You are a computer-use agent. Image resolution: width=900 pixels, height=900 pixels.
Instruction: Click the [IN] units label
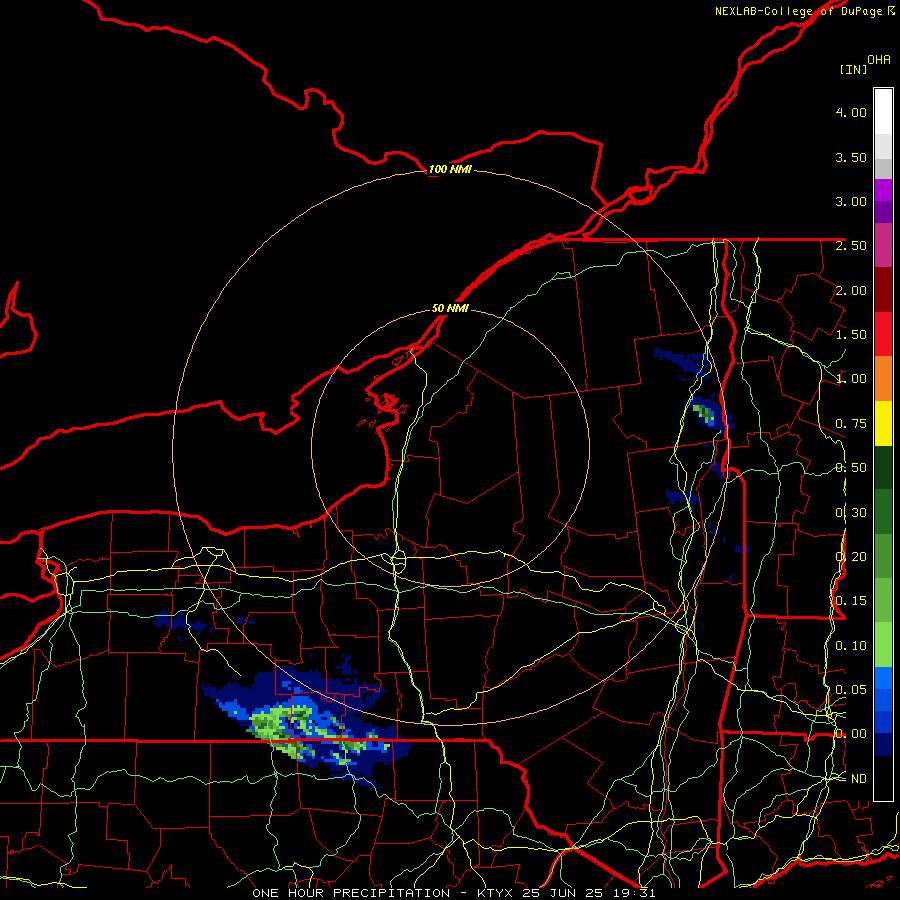(853, 69)
